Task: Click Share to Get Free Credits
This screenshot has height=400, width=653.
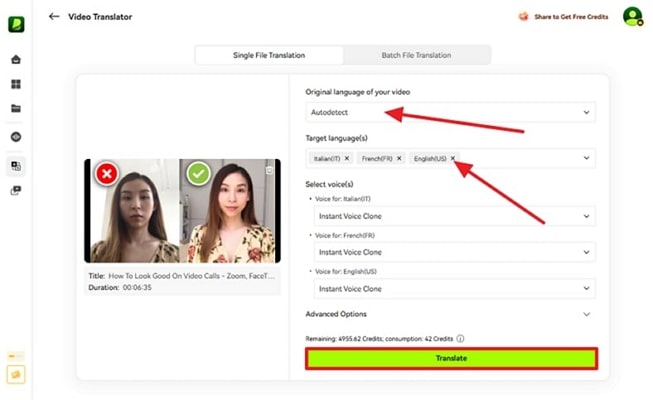Action: [x=564, y=16]
